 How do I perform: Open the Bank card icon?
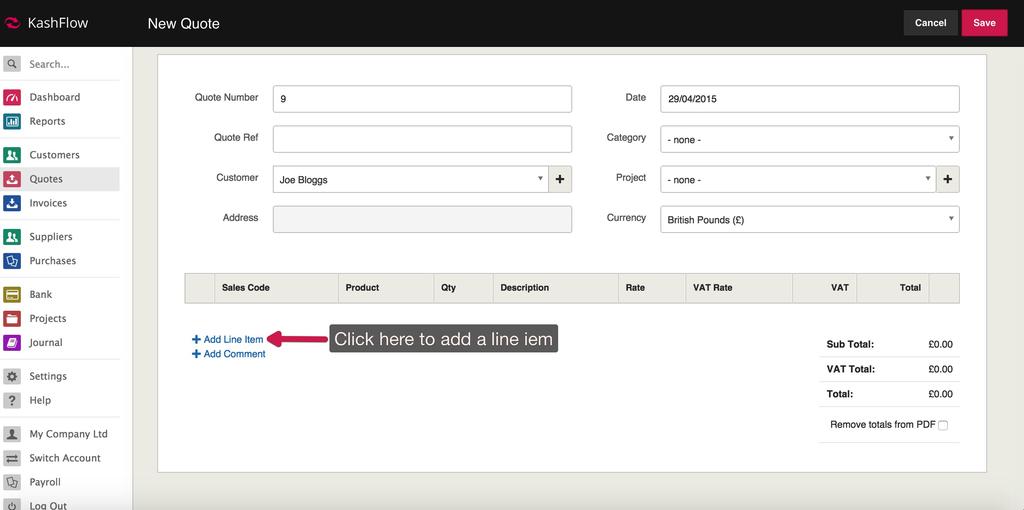pyautogui.click(x=12, y=295)
